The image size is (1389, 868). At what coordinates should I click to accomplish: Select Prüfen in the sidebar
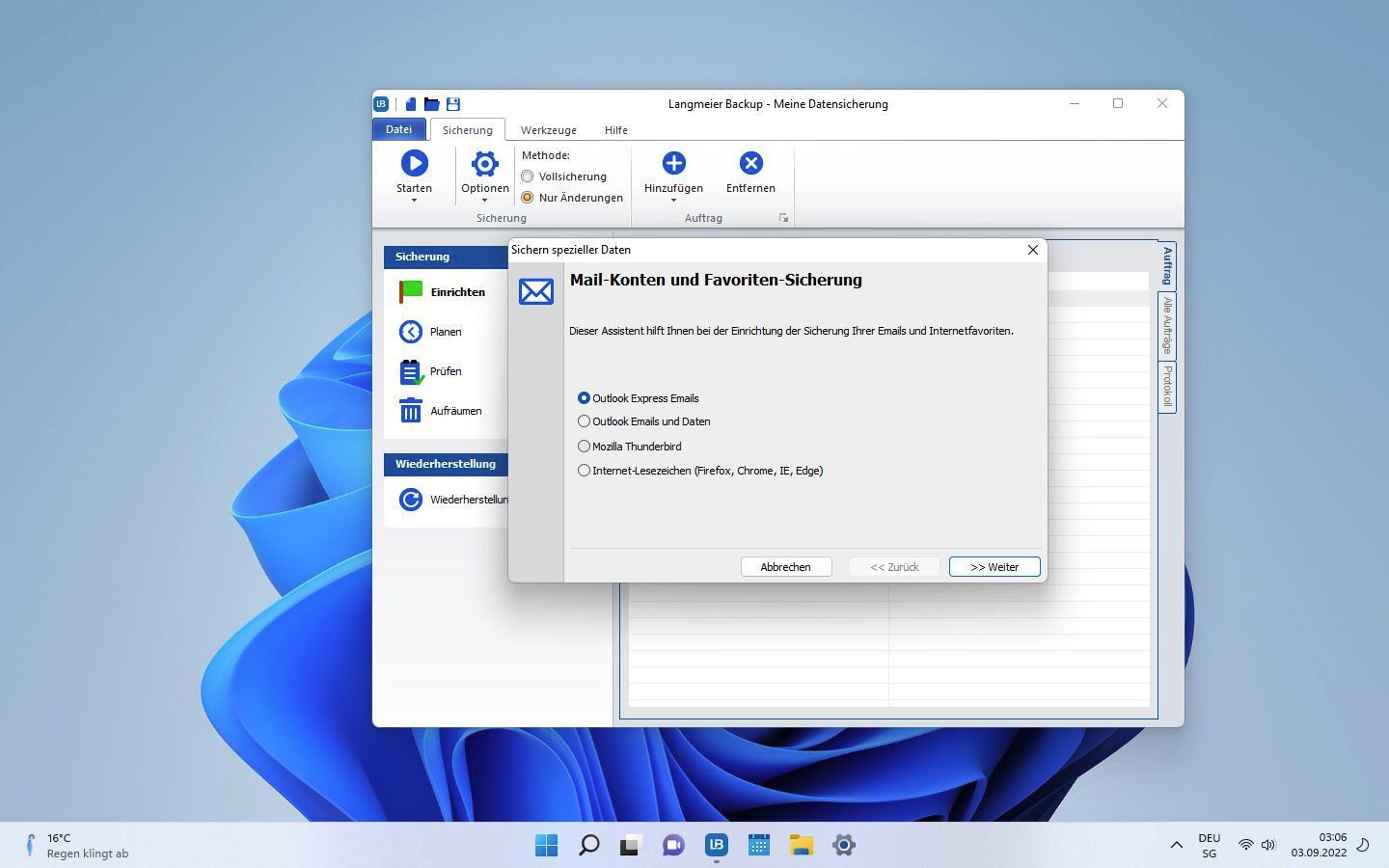click(445, 371)
